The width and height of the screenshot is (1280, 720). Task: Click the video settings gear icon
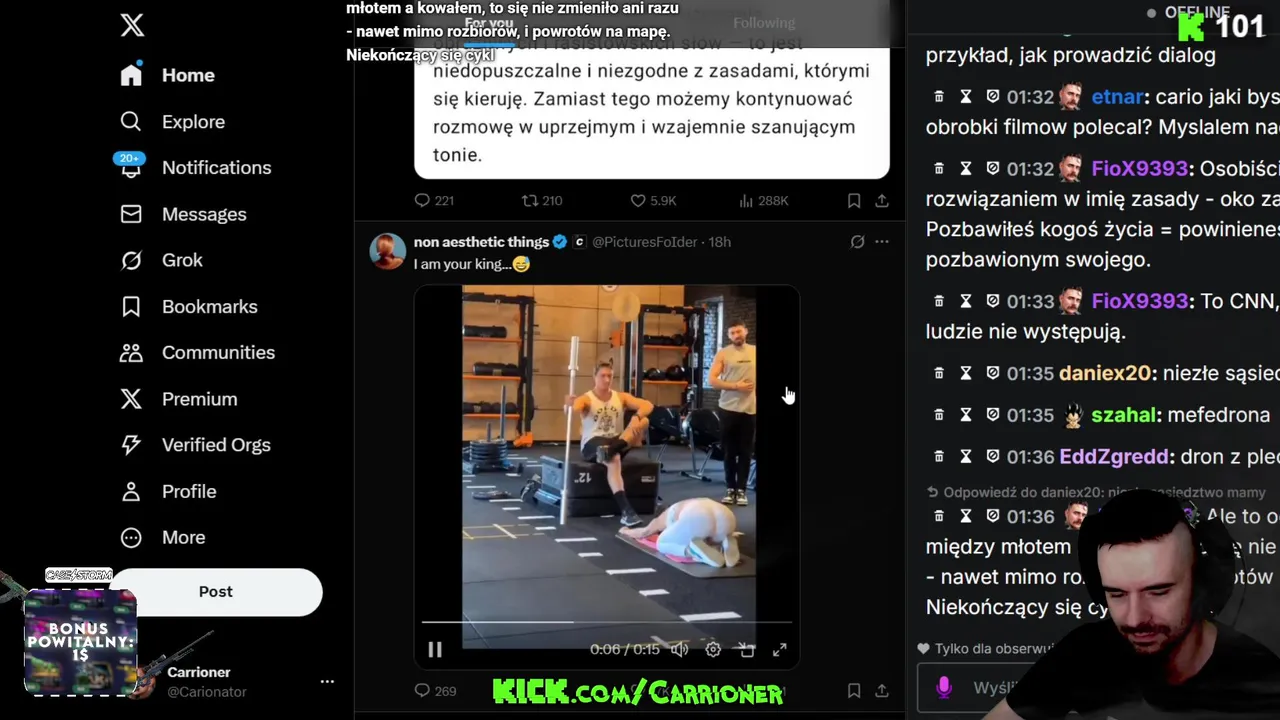point(713,649)
